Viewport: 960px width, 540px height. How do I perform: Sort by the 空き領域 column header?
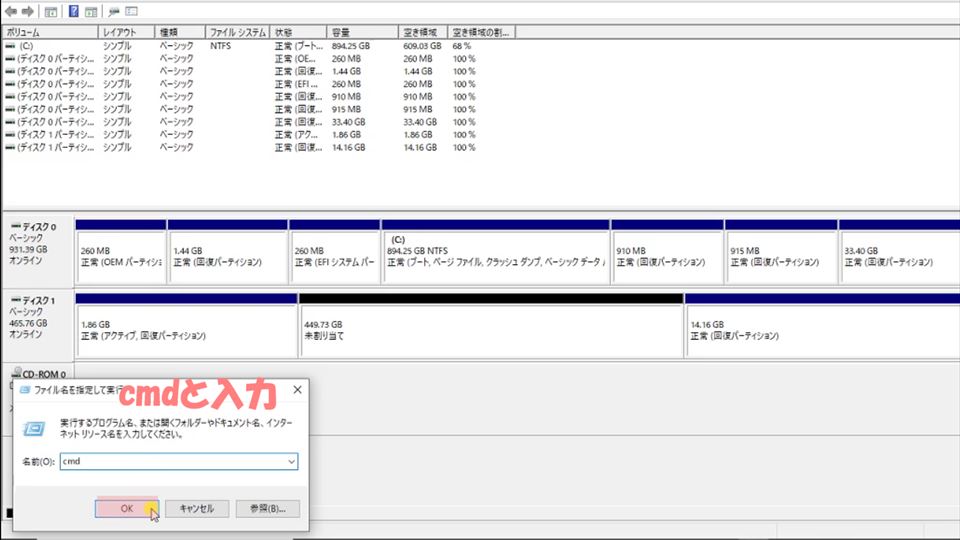click(x=423, y=32)
